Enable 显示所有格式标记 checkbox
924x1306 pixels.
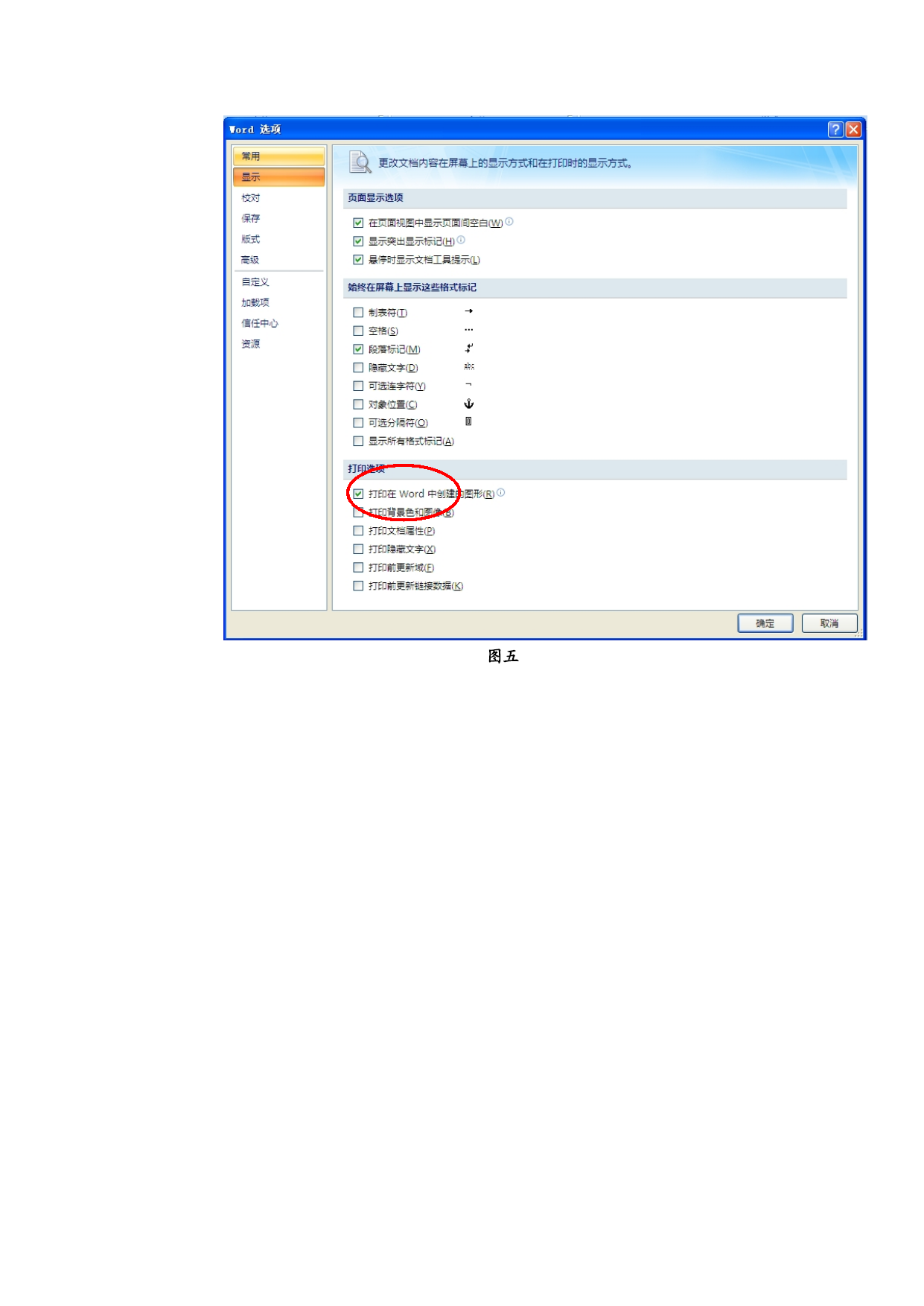pyautogui.click(x=358, y=442)
